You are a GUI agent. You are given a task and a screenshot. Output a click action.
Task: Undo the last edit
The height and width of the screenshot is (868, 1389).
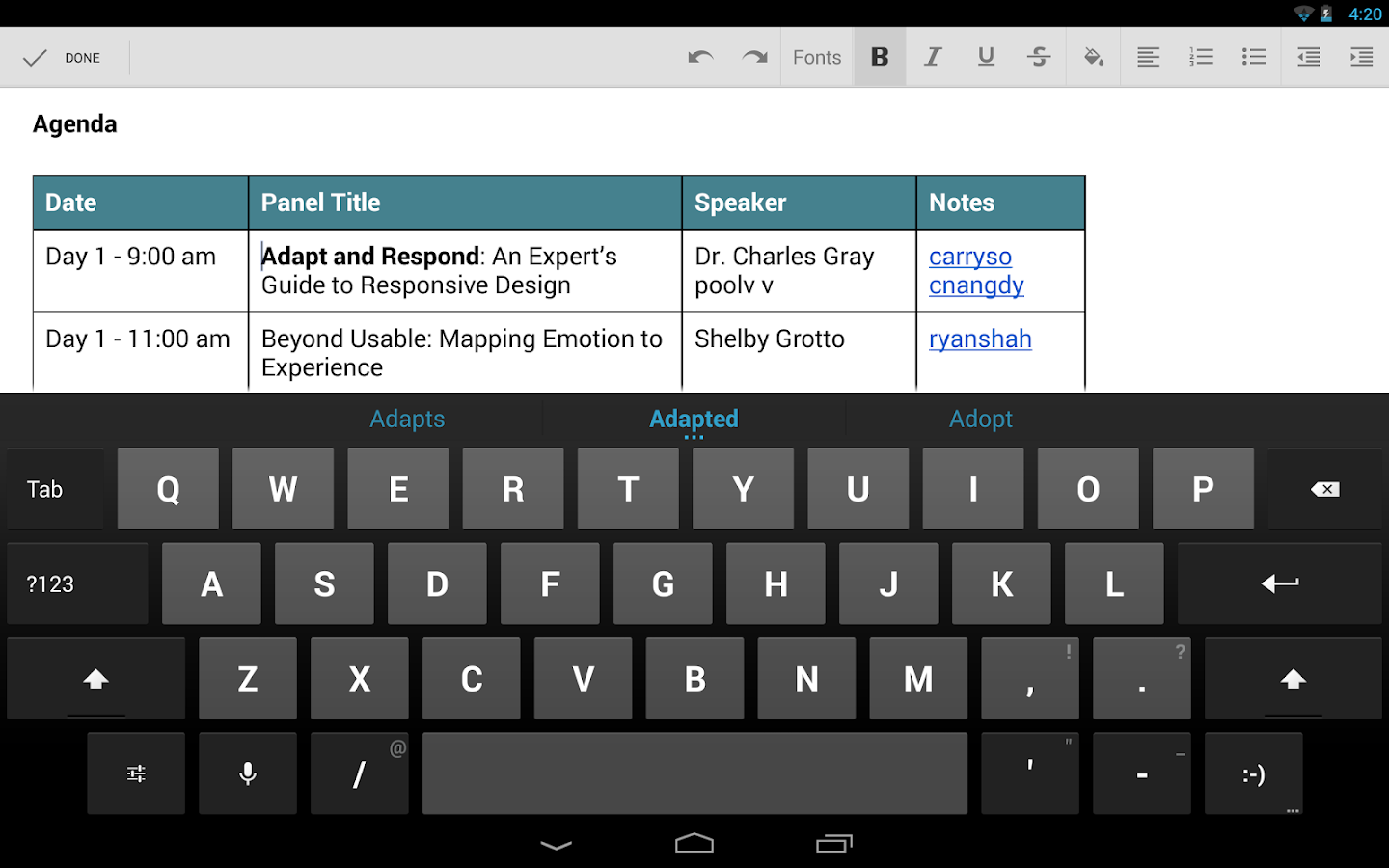tap(700, 56)
